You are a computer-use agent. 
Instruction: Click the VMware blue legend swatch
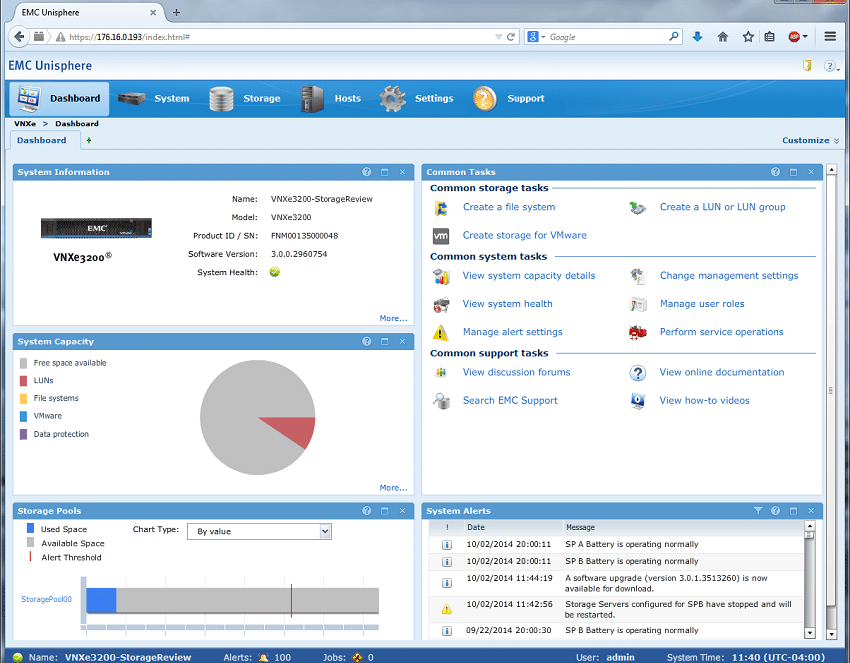[23, 416]
